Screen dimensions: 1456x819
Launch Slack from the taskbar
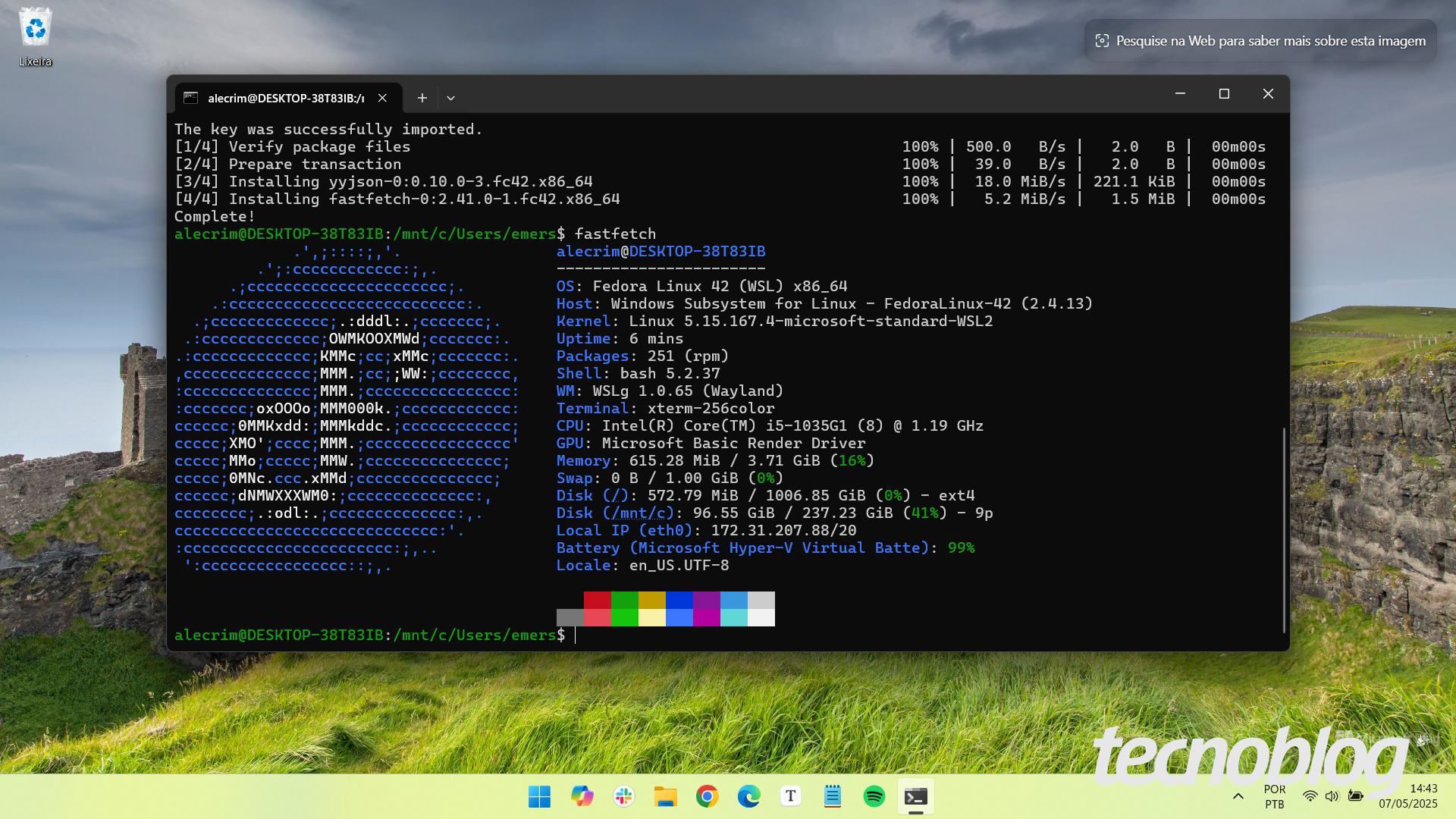(623, 797)
